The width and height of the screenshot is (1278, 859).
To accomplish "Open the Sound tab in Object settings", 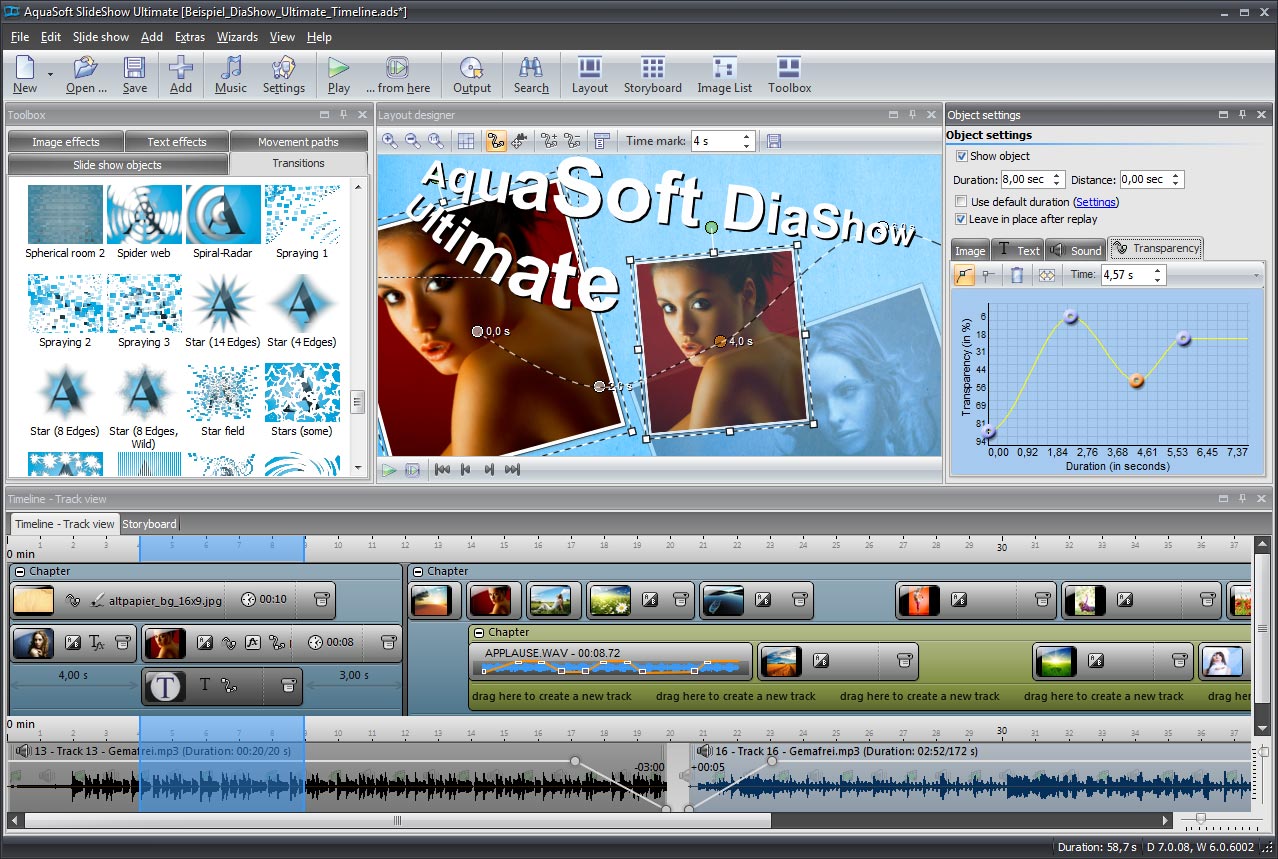I will (1076, 250).
